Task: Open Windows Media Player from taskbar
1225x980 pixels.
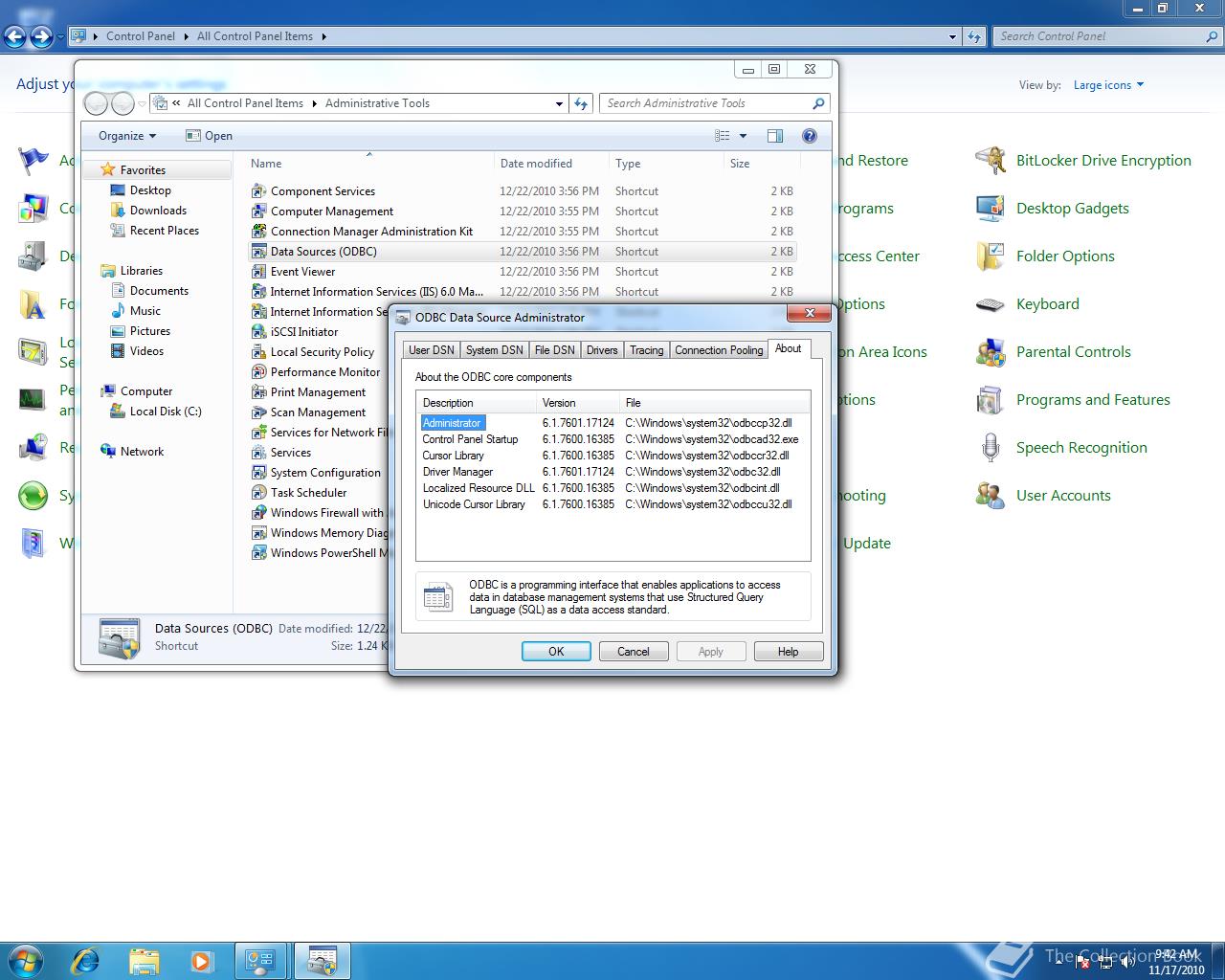Action: click(203, 960)
